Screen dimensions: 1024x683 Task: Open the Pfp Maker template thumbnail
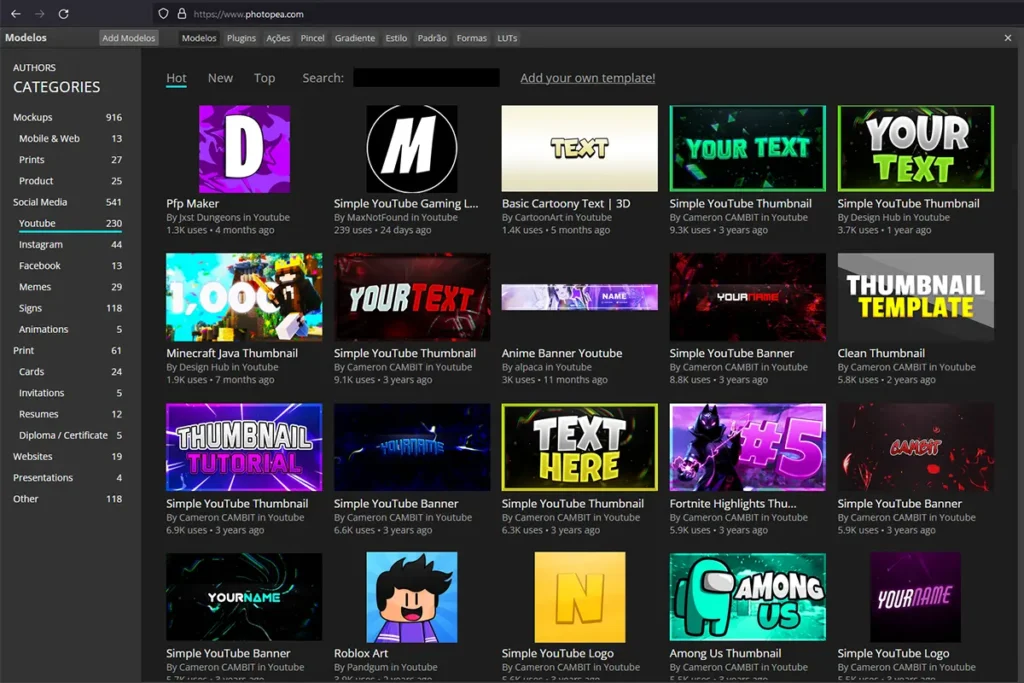244,149
